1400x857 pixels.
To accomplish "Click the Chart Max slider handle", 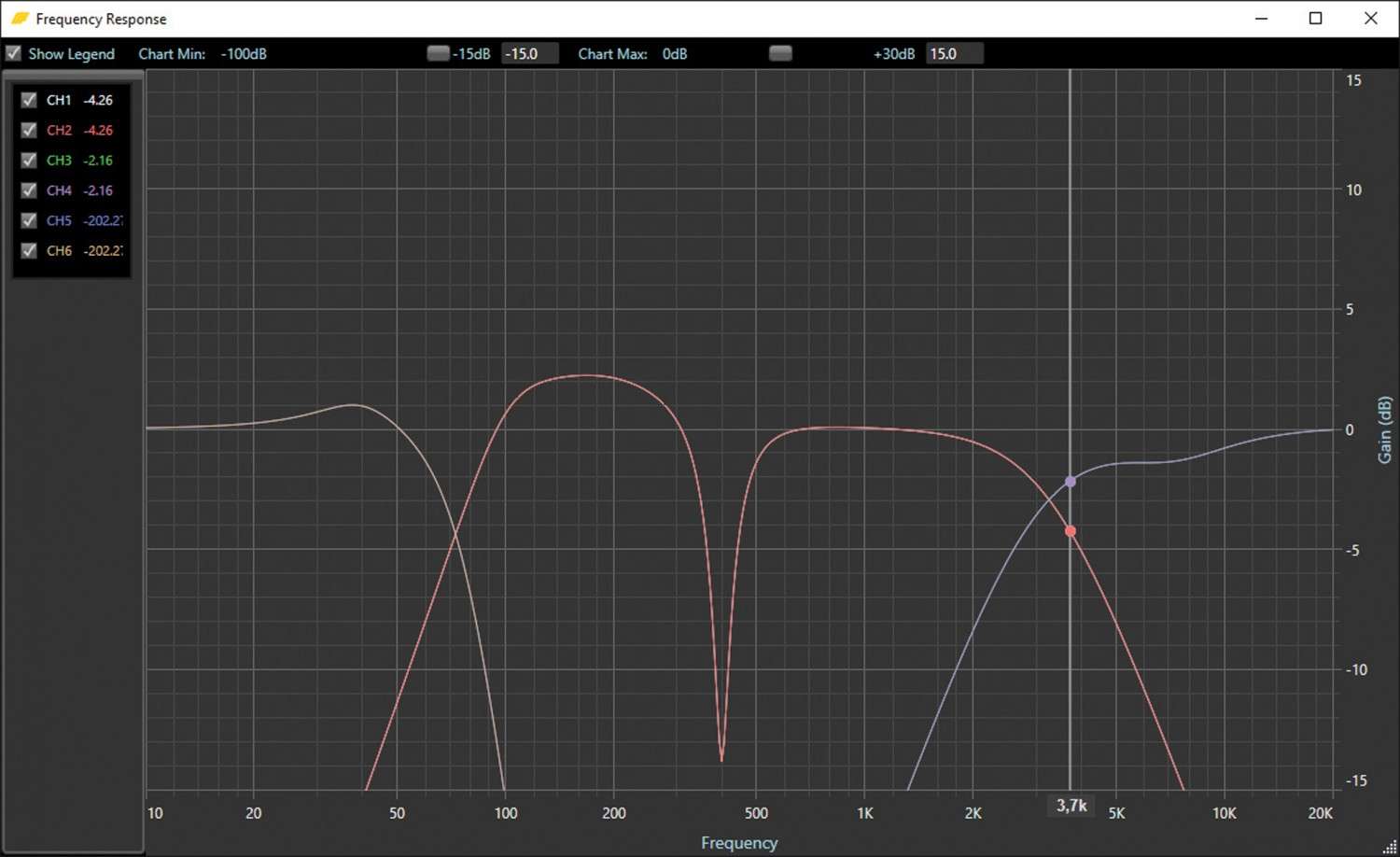I will (x=780, y=53).
